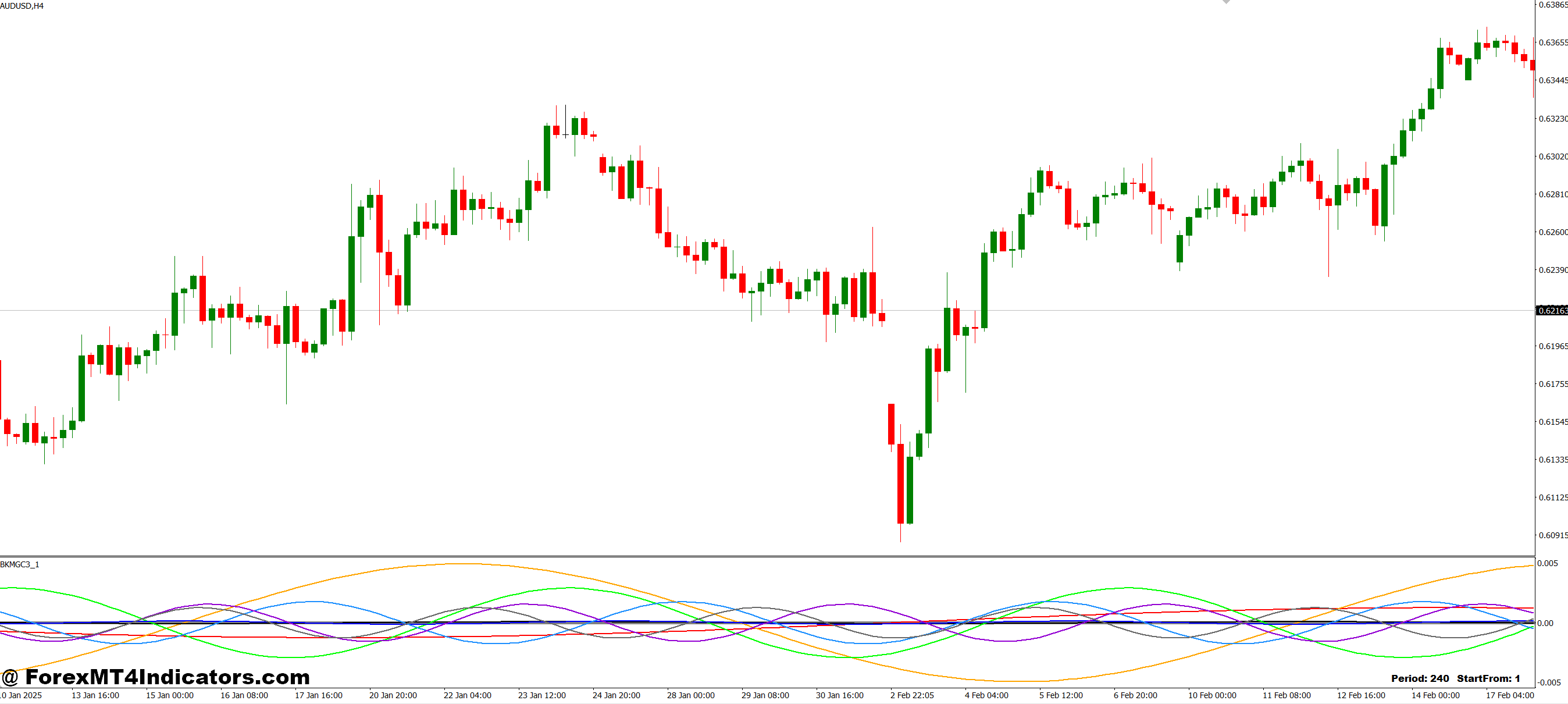The width and height of the screenshot is (1568, 704).
Task: Click the current price tag 0.62163
Action: tap(1552, 311)
